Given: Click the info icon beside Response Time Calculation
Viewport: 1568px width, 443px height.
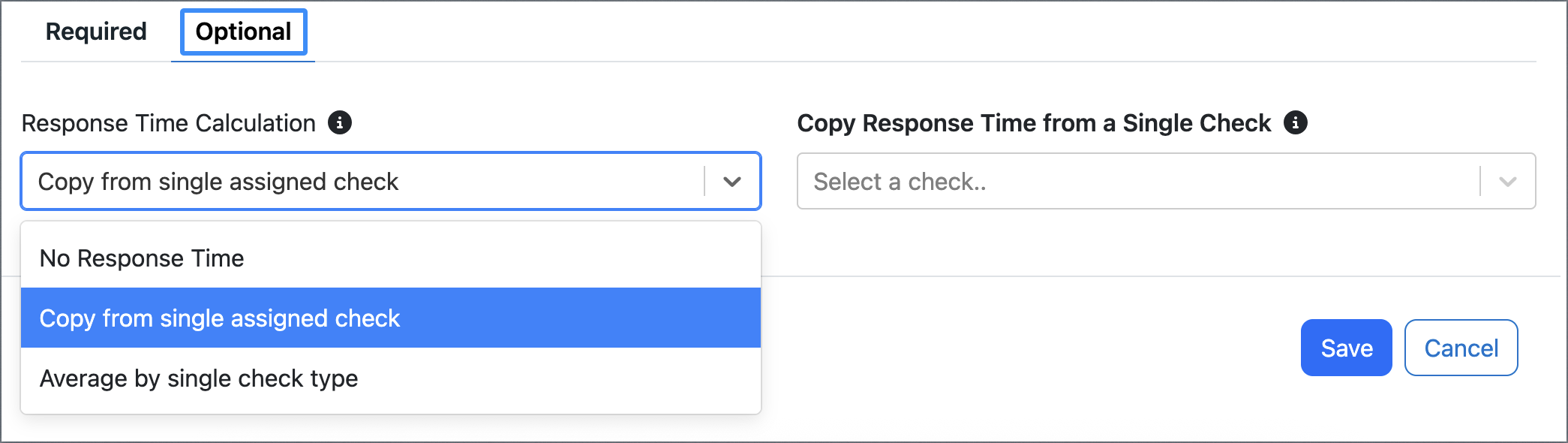Looking at the screenshot, I should point(340,122).
